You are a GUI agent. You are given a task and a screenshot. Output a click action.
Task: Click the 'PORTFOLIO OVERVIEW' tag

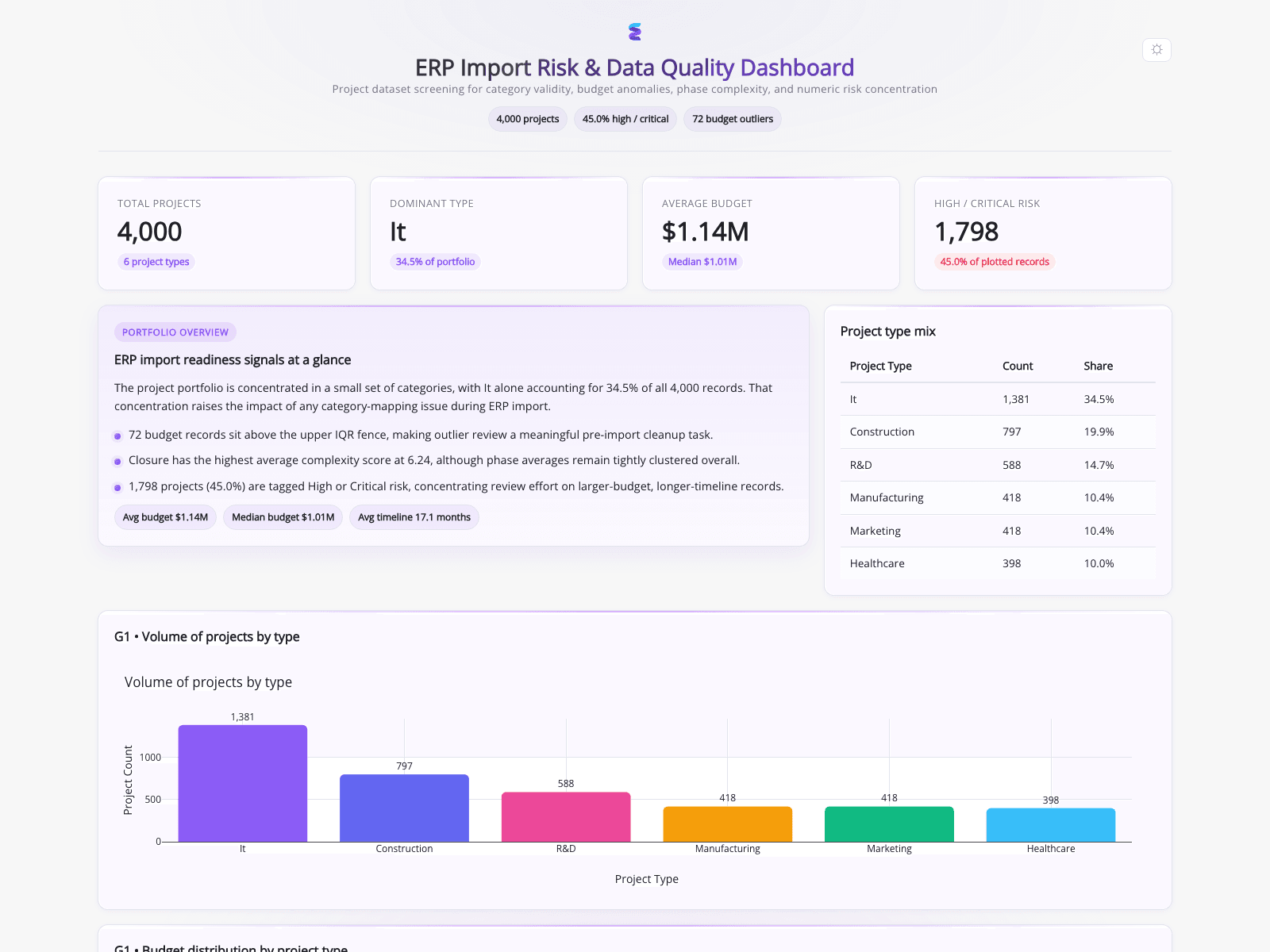[175, 332]
